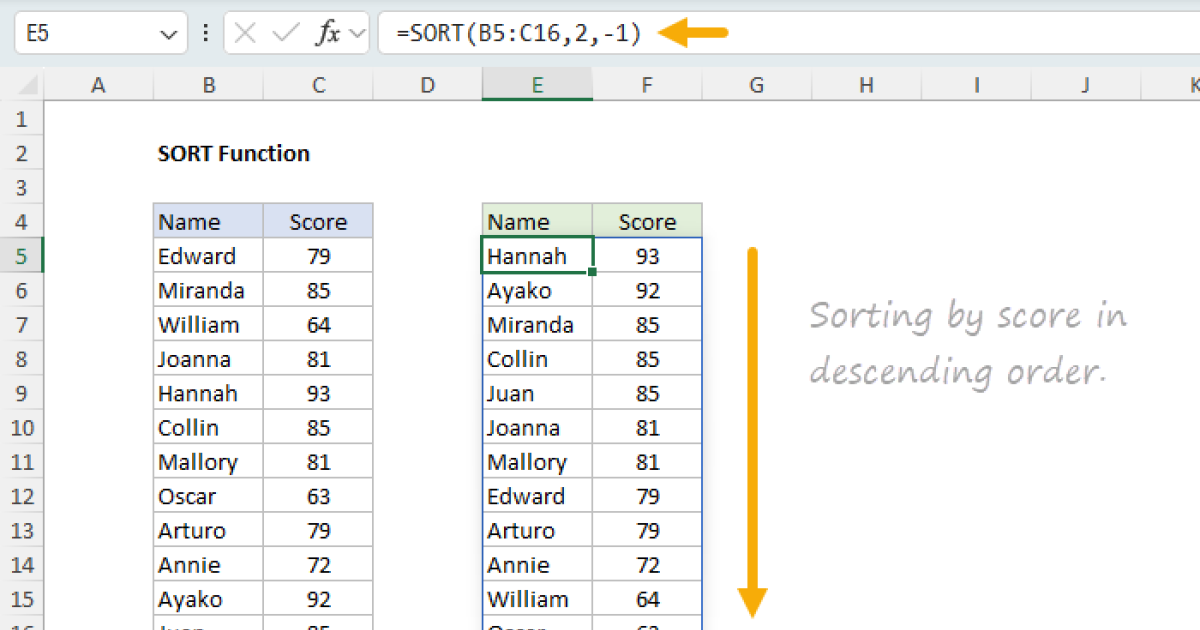The width and height of the screenshot is (1200, 630).
Task: Select column E header
Action: click(x=537, y=86)
